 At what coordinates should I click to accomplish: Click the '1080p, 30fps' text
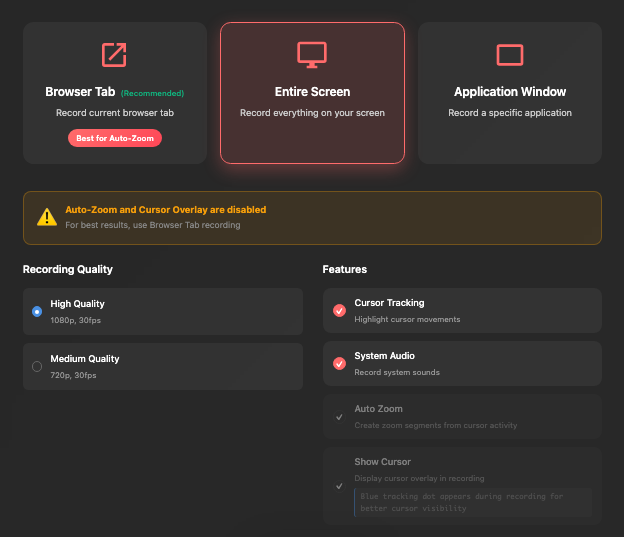pyautogui.click(x=76, y=320)
